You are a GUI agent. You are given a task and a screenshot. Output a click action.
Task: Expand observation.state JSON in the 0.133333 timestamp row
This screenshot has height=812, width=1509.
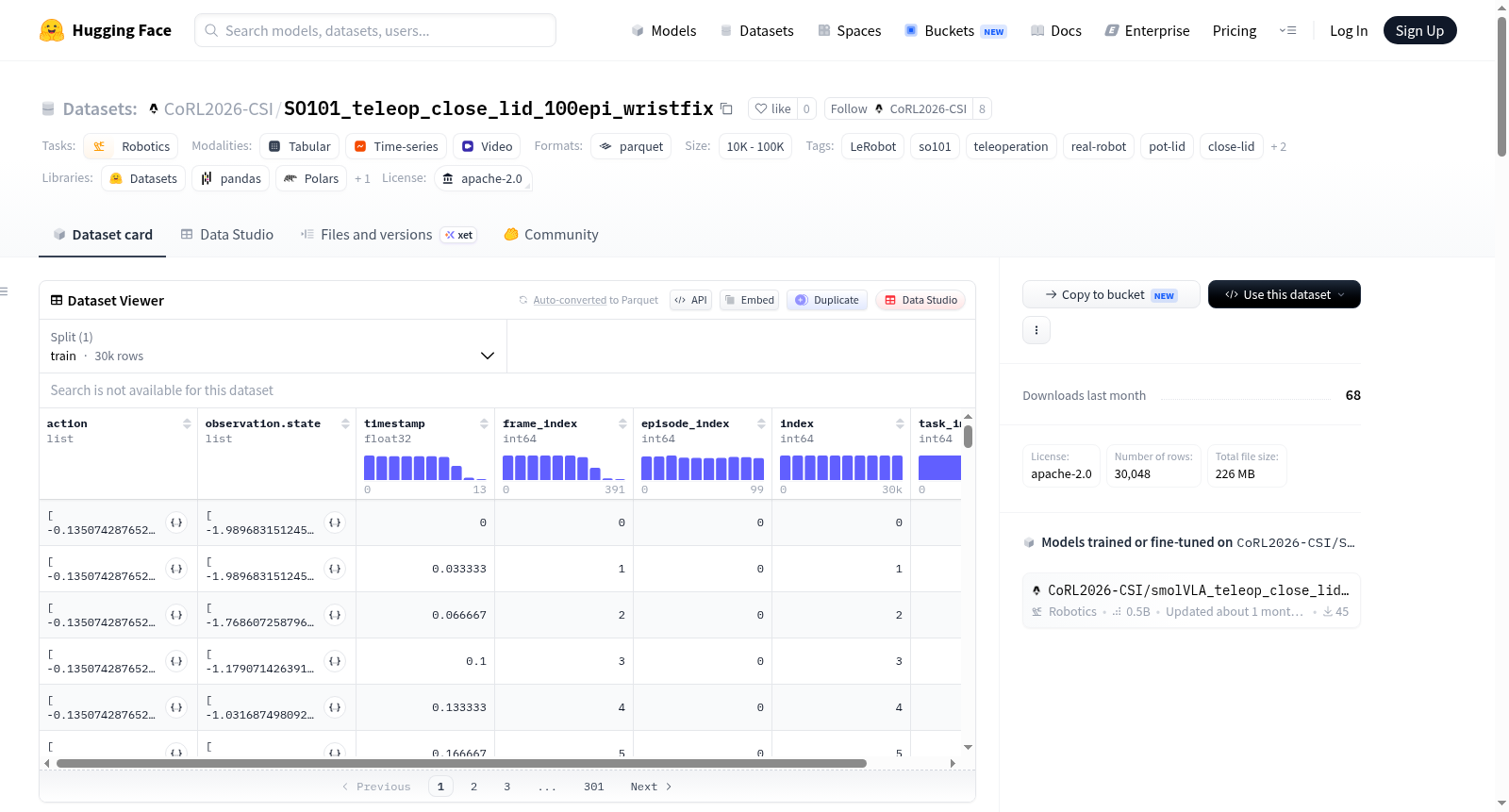[x=335, y=707]
